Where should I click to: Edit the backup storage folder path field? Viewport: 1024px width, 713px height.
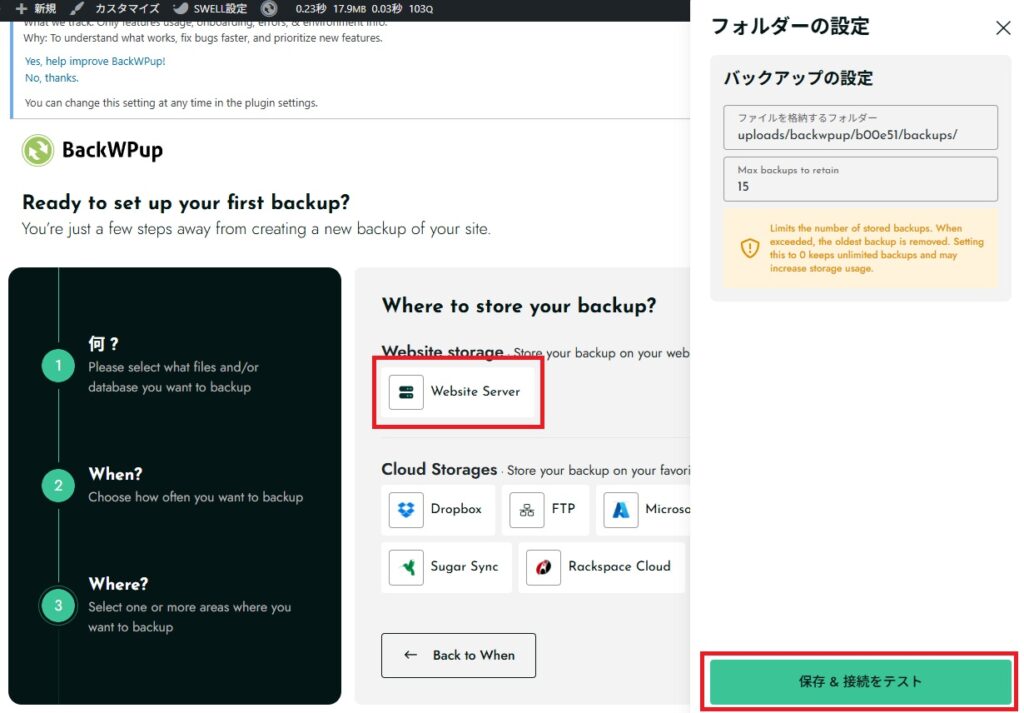(x=860, y=134)
